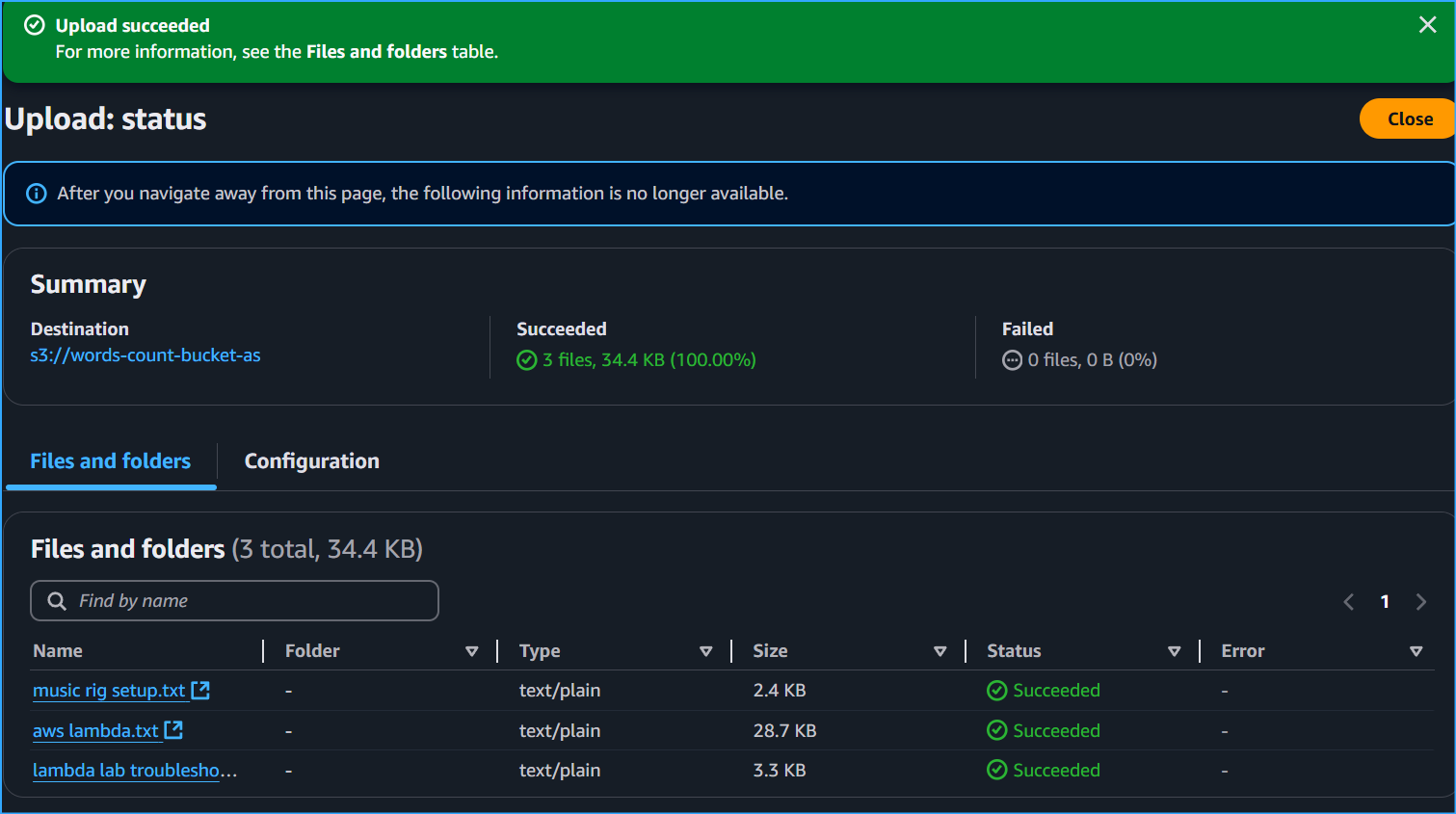Sort the table by Folder column arrow
1456x814 pixels.
472,651
